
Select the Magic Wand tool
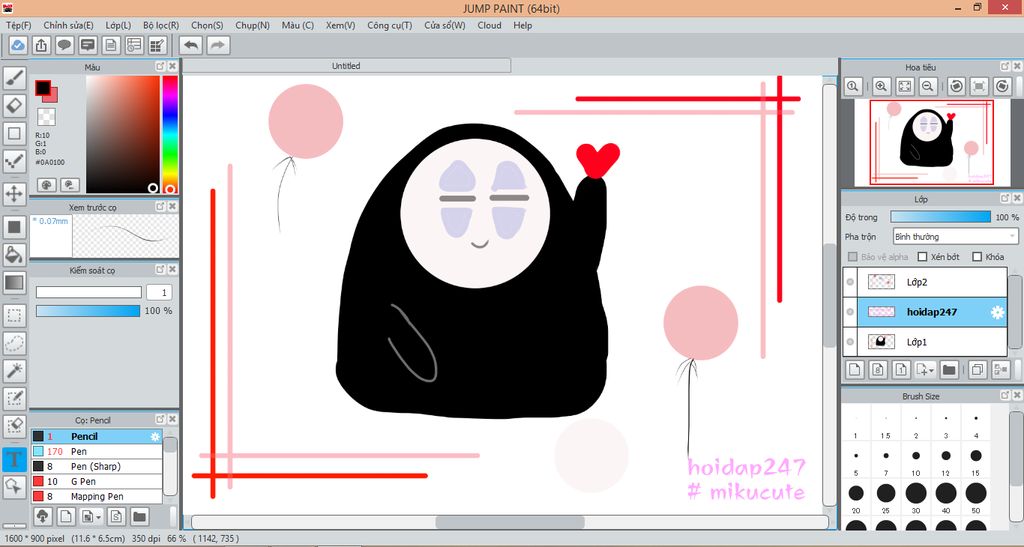tap(14, 371)
